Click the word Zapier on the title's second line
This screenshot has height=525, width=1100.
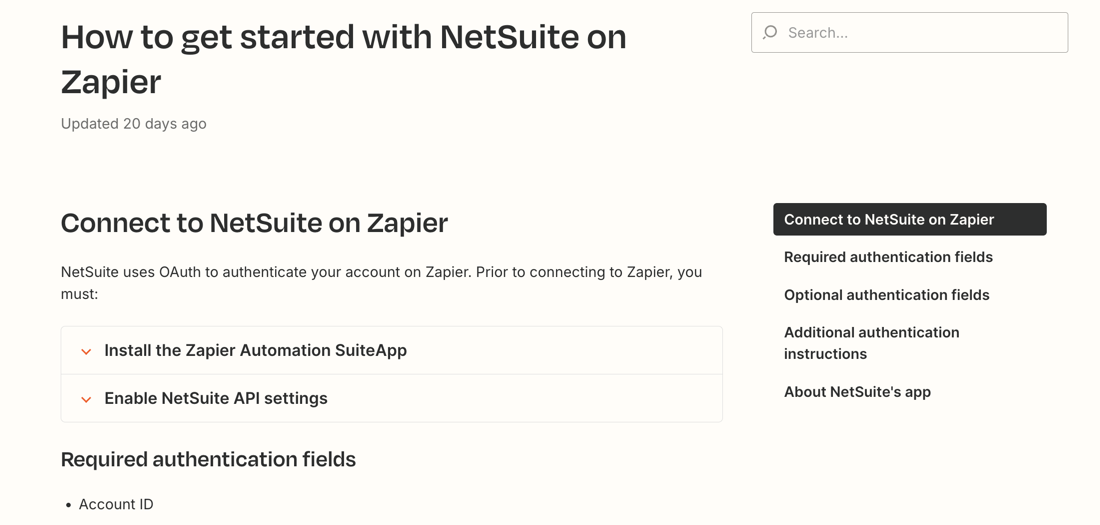coord(110,82)
